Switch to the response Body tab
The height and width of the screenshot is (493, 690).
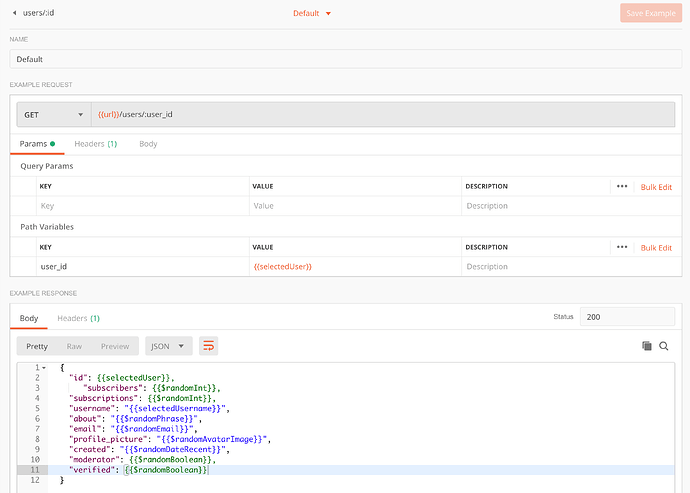click(x=29, y=318)
